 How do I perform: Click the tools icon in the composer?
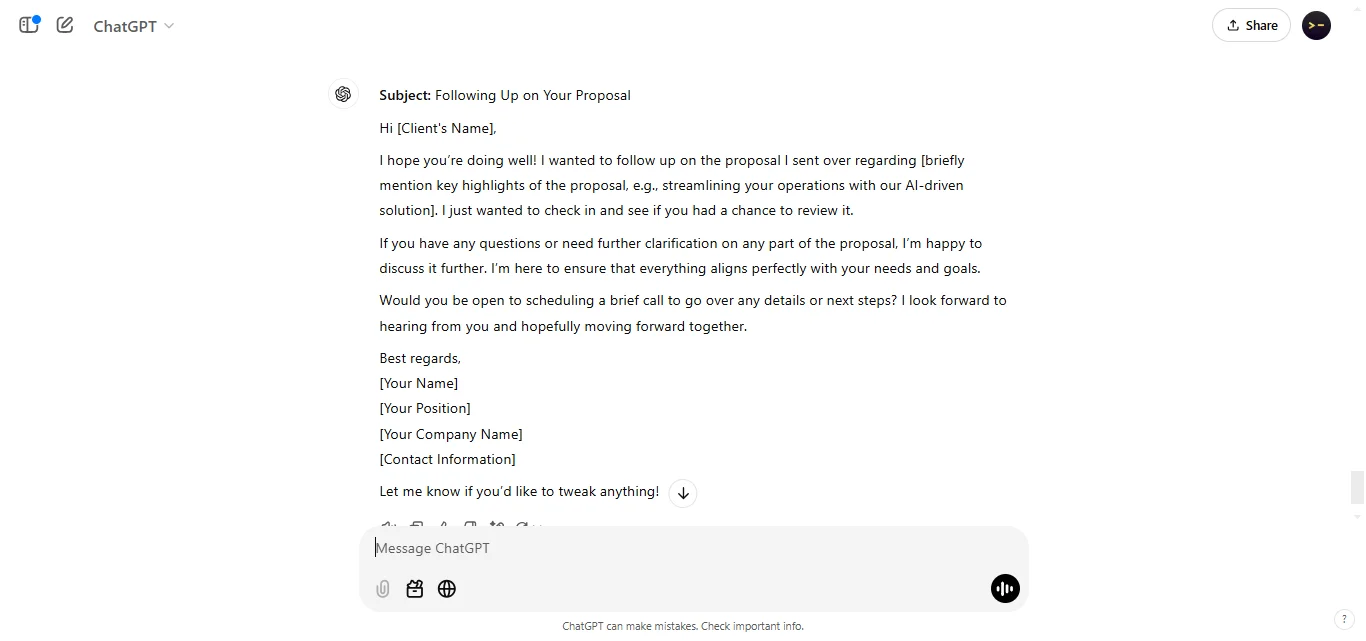tap(415, 589)
